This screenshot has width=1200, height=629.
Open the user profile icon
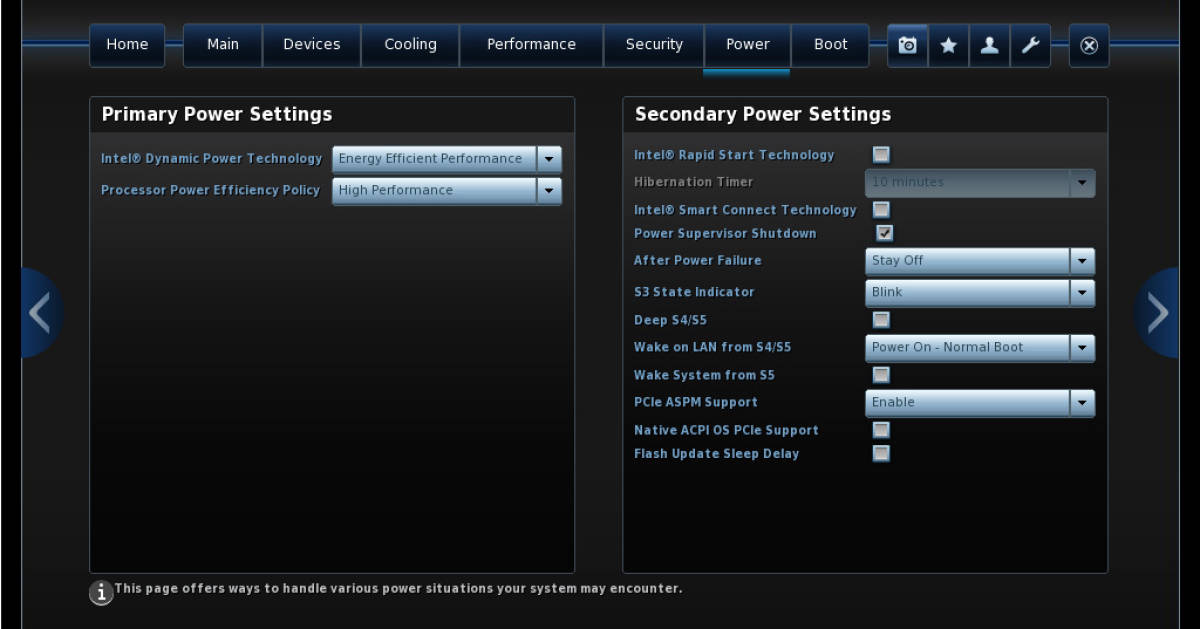click(x=989, y=45)
